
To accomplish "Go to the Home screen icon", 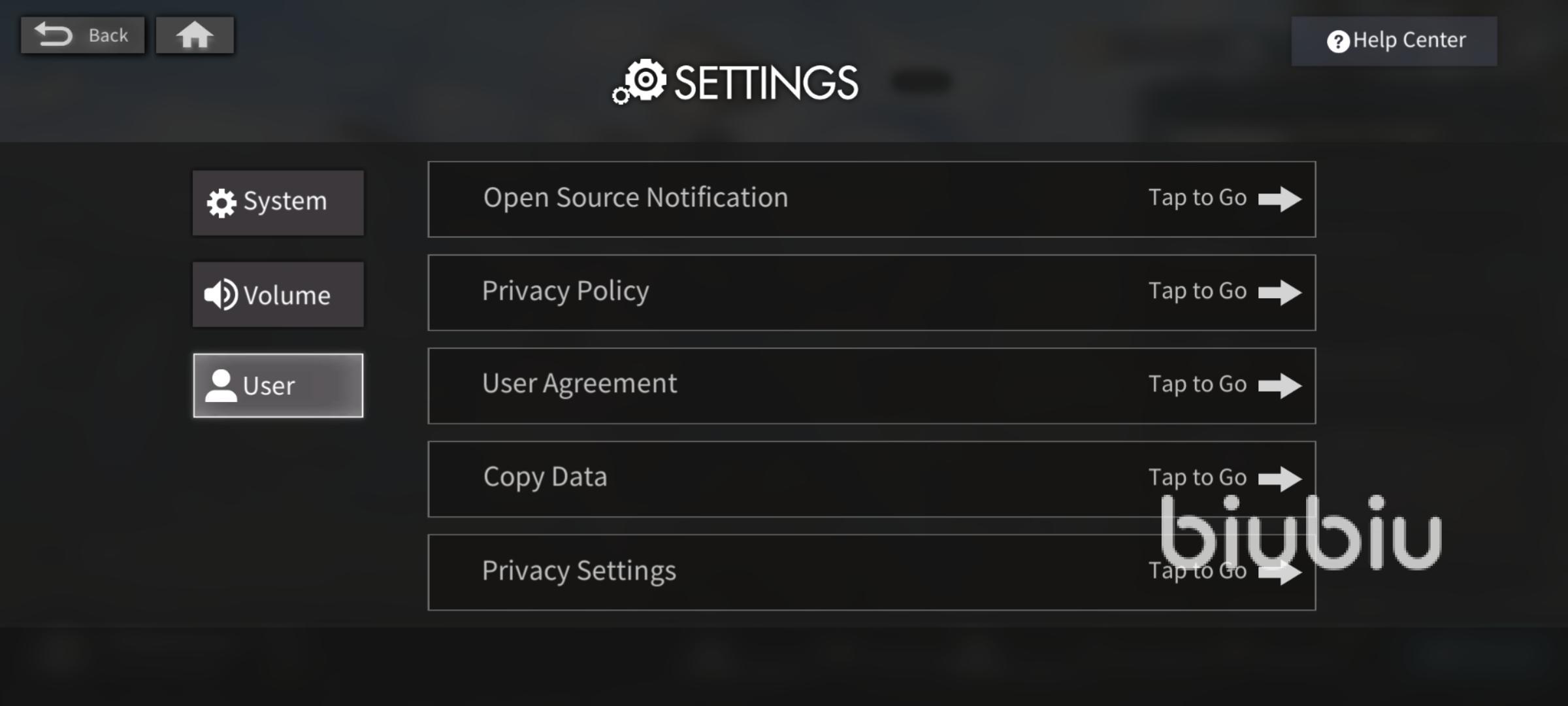I will (195, 35).
